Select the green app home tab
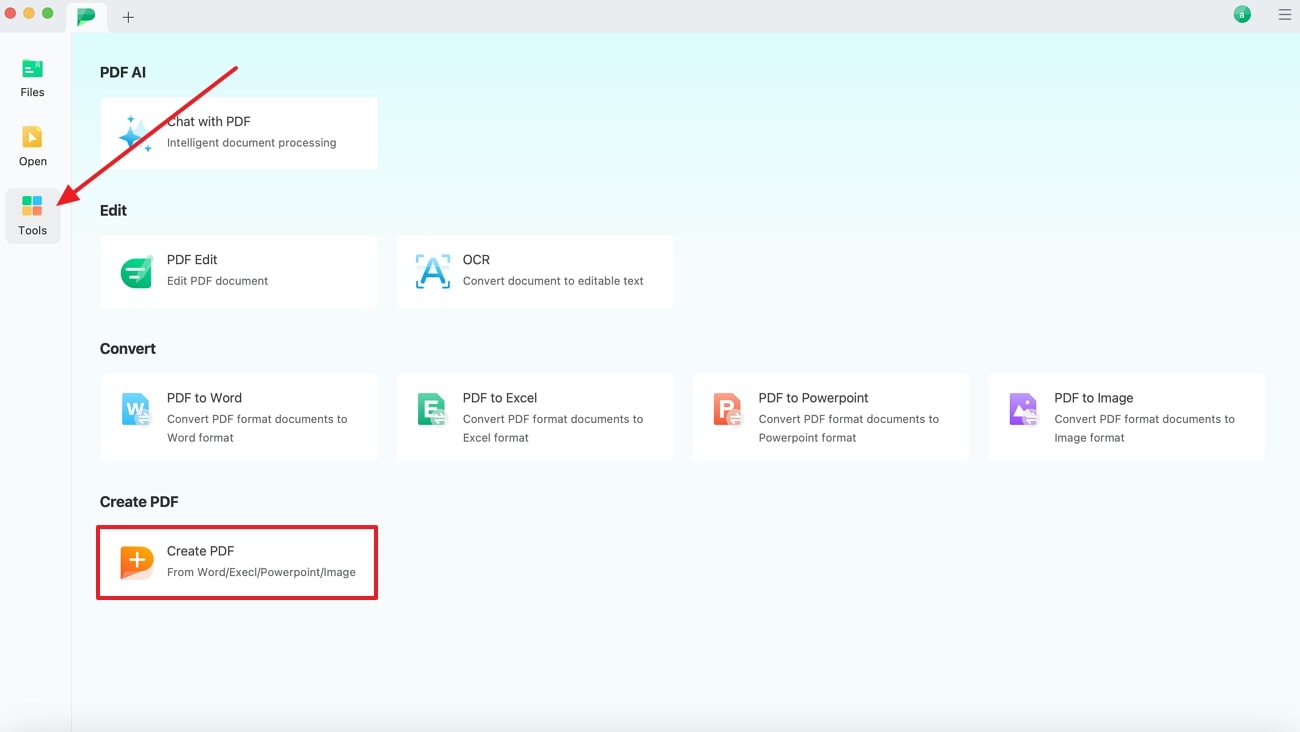 (87, 16)
